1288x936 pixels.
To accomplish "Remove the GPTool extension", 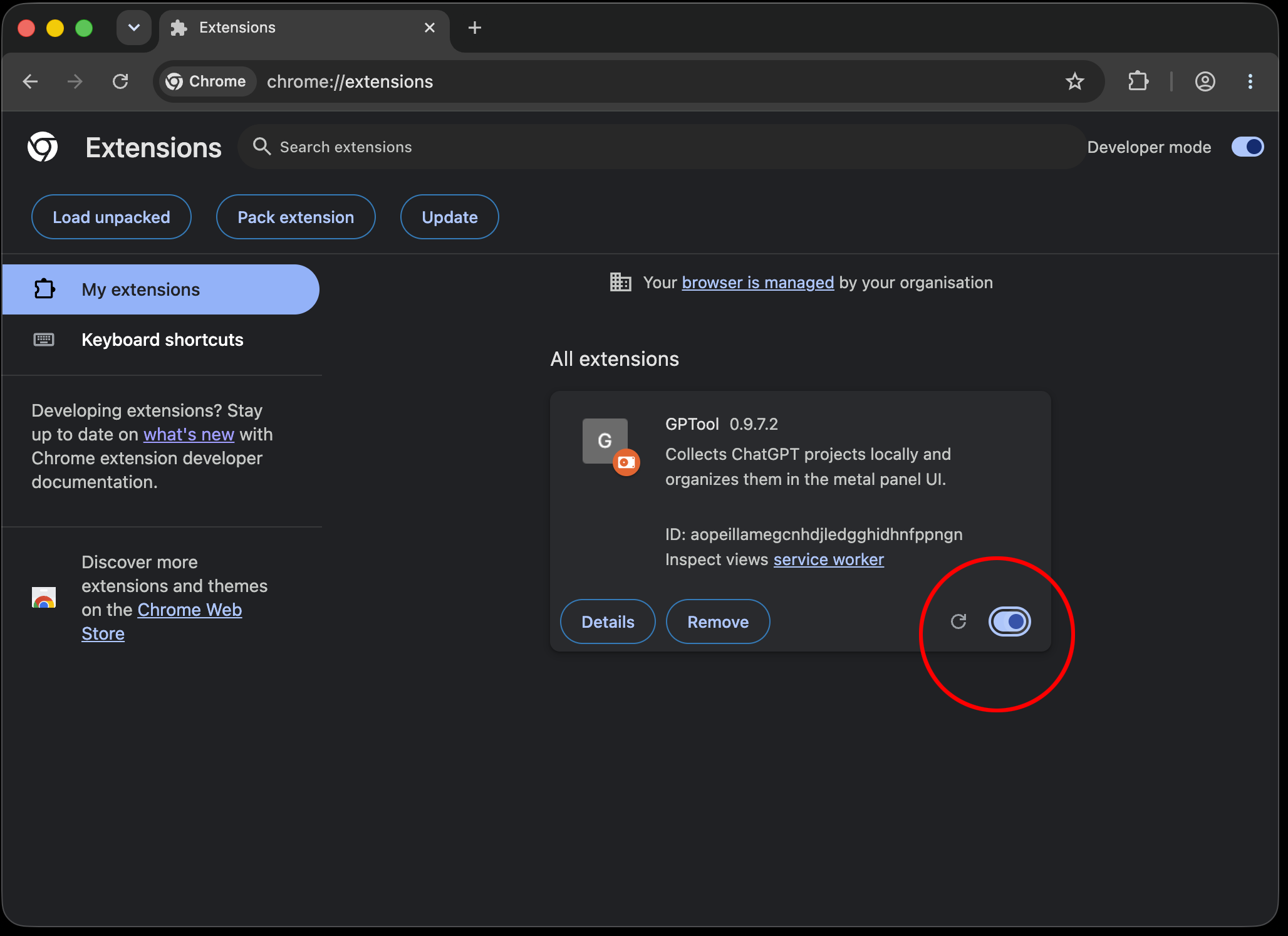I will 718,621.
